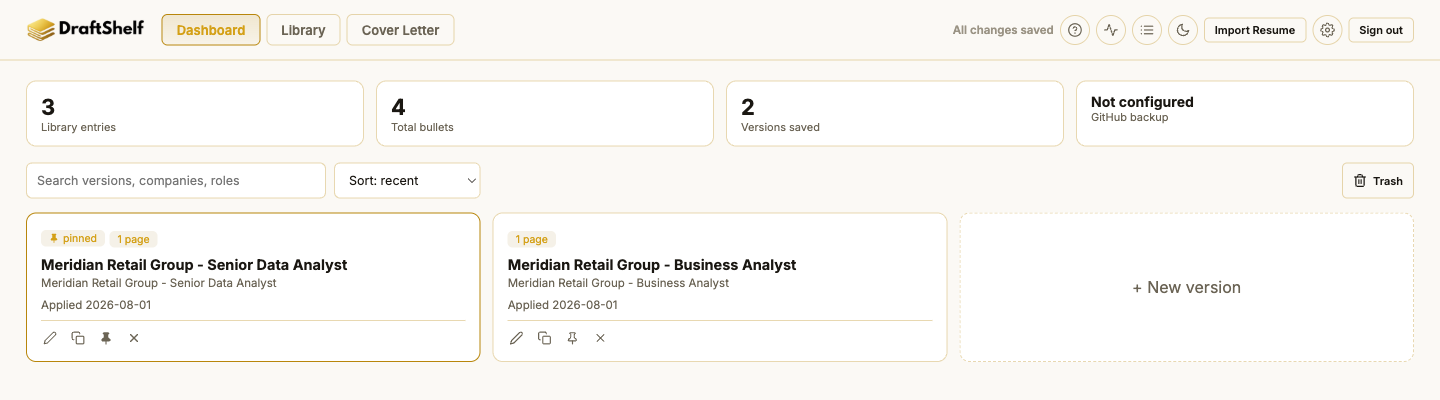Viewport: 1440px width, 400px height.
Task: Open the help question-mark icon
Action: [x=1075, y=30]
